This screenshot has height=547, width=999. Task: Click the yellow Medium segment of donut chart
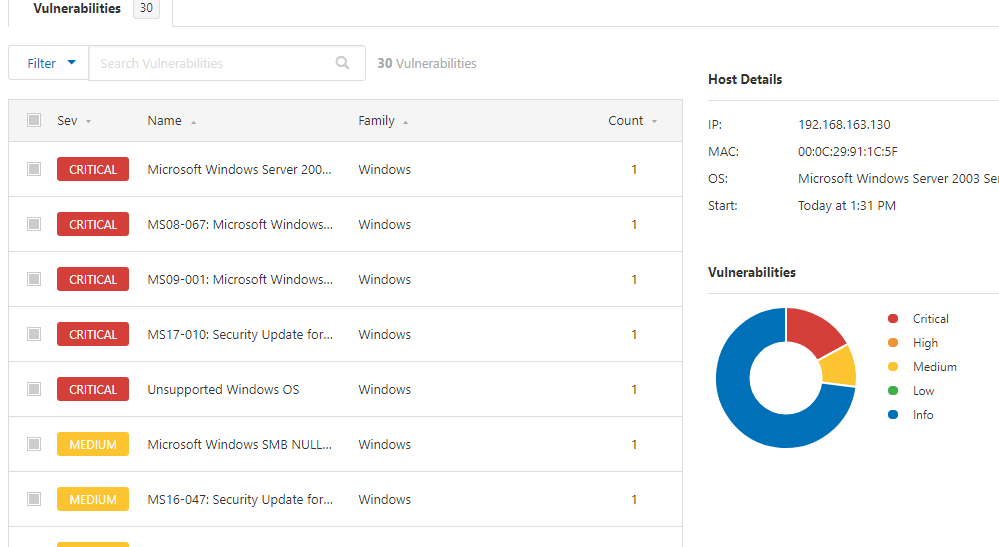pos(839,367)
